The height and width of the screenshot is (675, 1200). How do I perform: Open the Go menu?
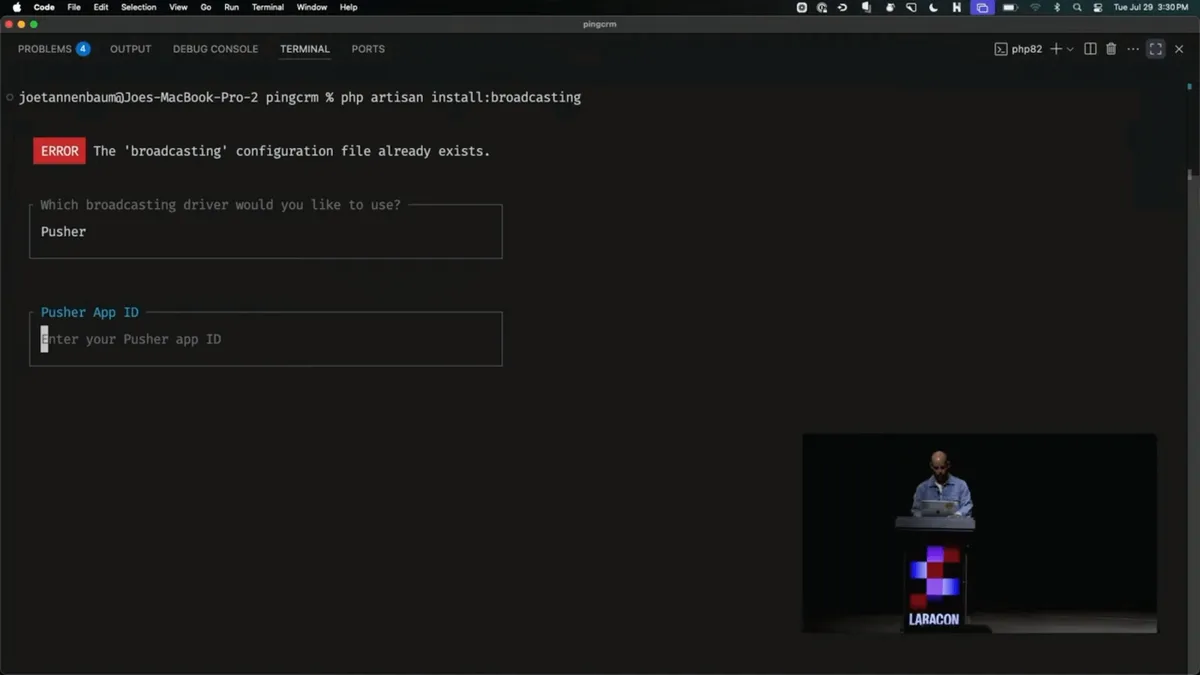click(206, 7)
